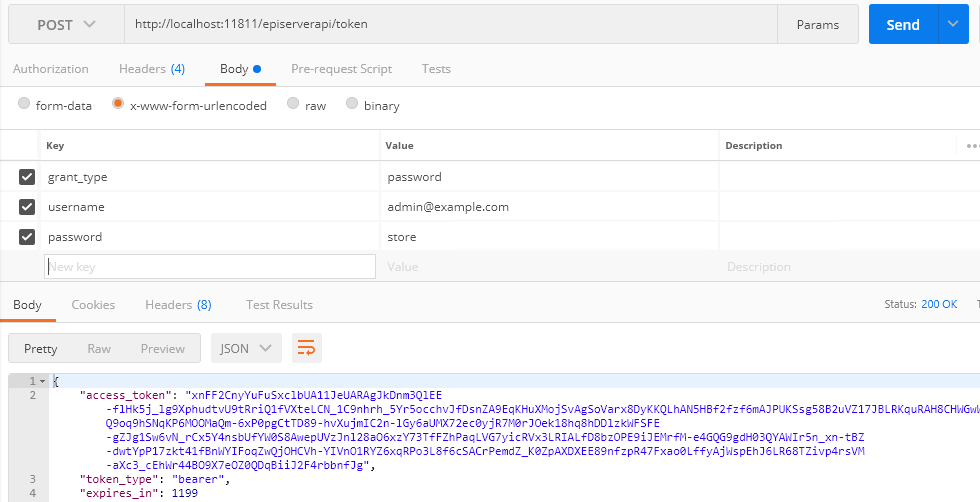Screen dimensions: 980x502
Task: Click the 200 OK status text
Action: coord(939,304)
